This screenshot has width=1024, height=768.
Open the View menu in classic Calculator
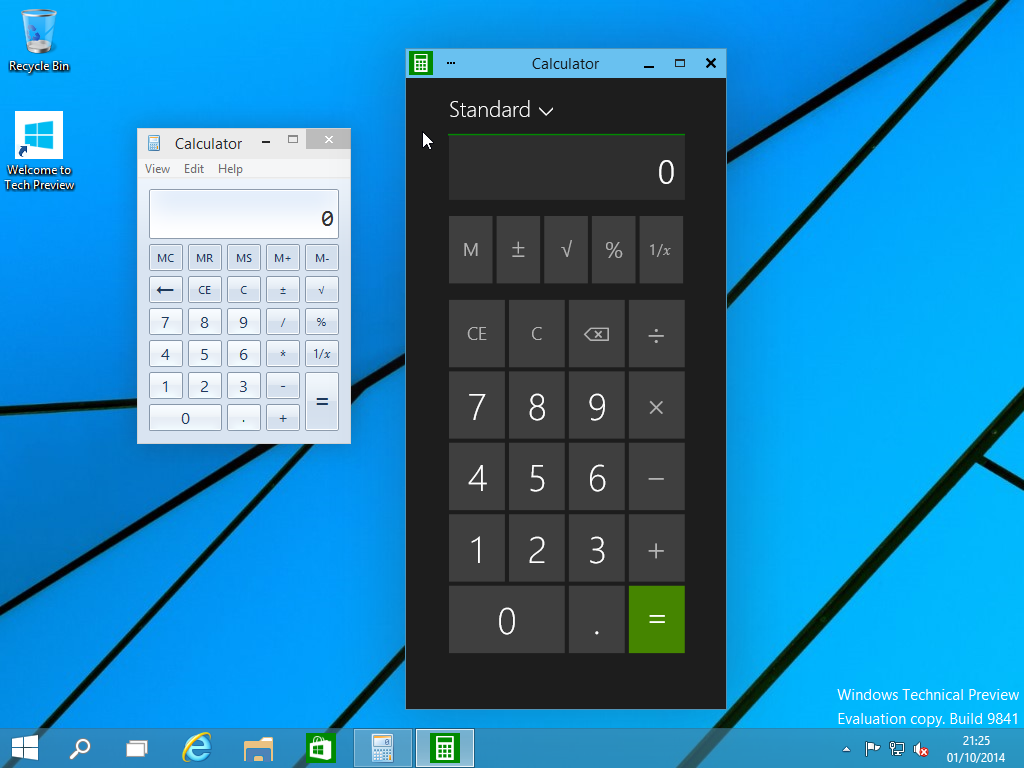tap(157, 168)
